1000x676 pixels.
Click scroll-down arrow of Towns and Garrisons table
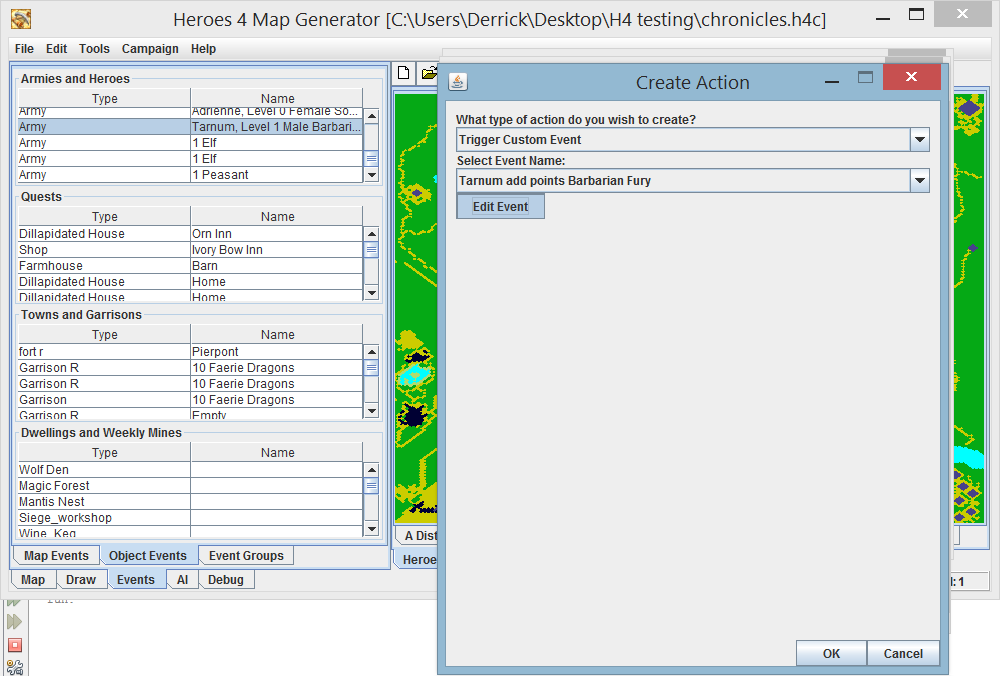coord(372,411)
